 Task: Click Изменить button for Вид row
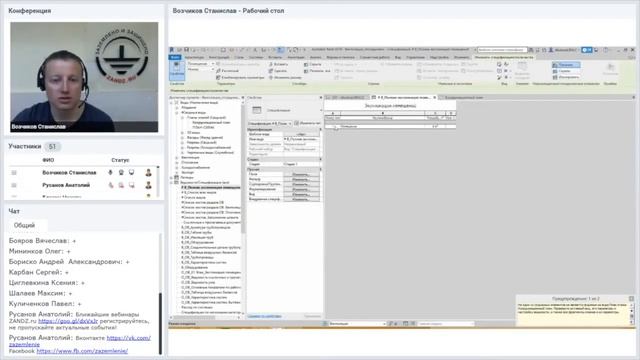coord(302,194)
